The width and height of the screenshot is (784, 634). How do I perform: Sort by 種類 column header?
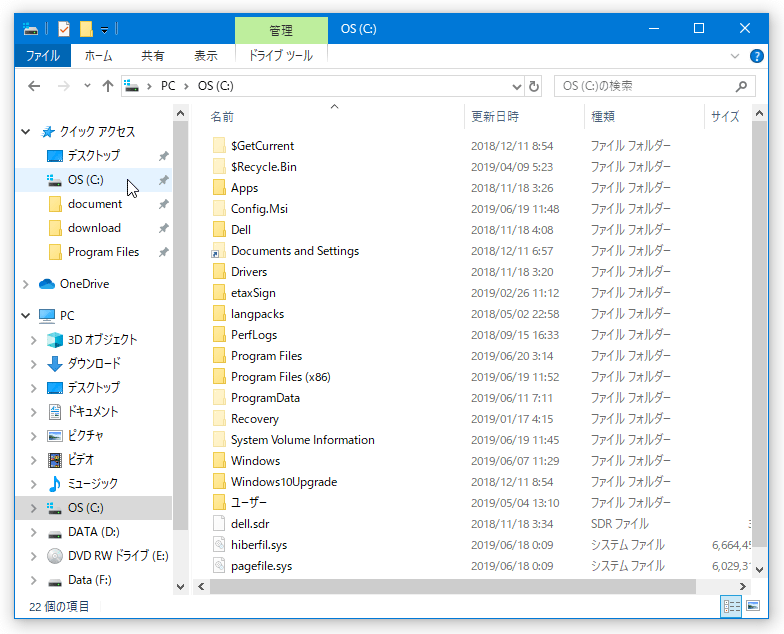(x=603, y=116)
